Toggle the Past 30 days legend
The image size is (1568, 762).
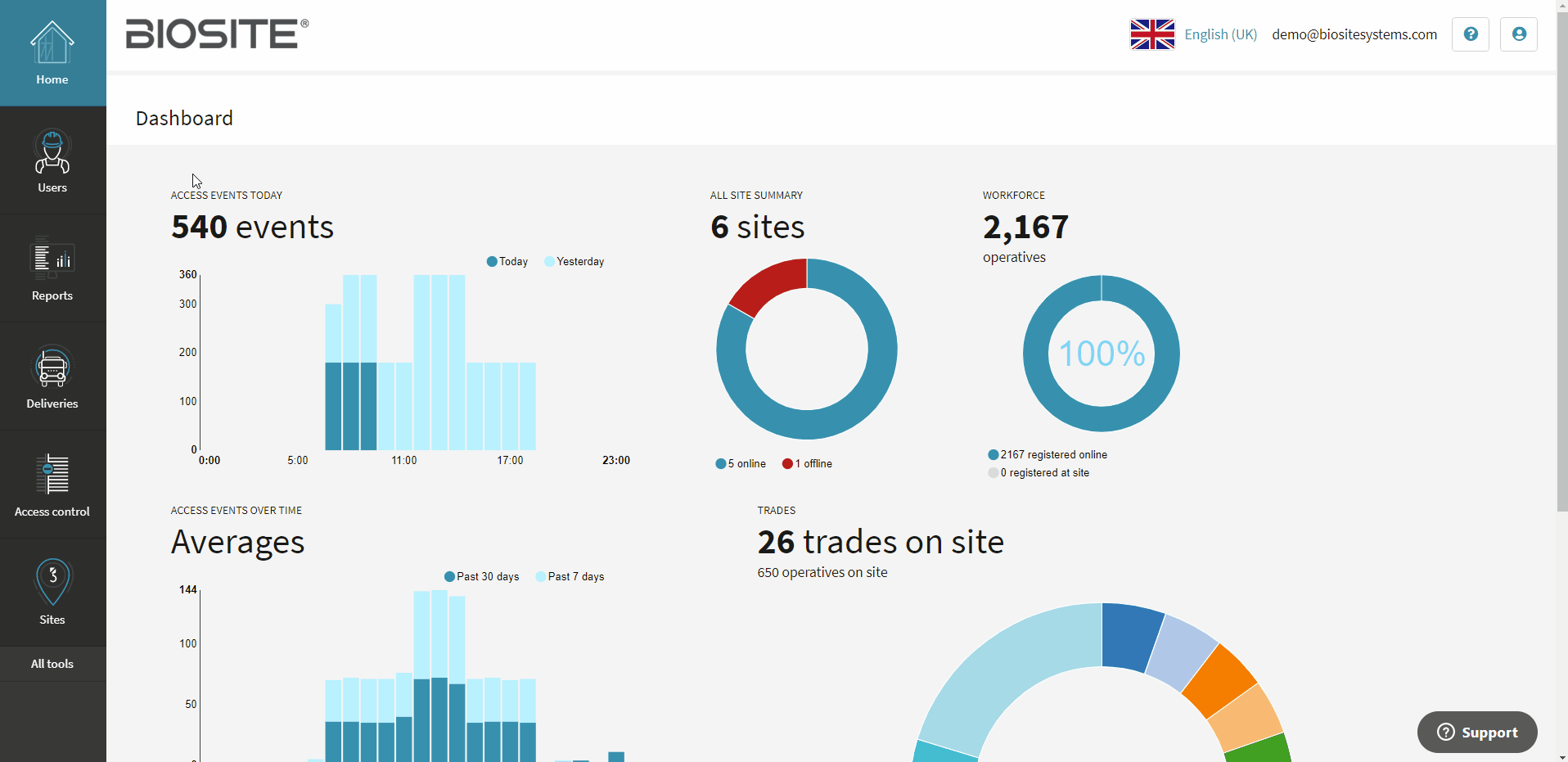[482, 577]
